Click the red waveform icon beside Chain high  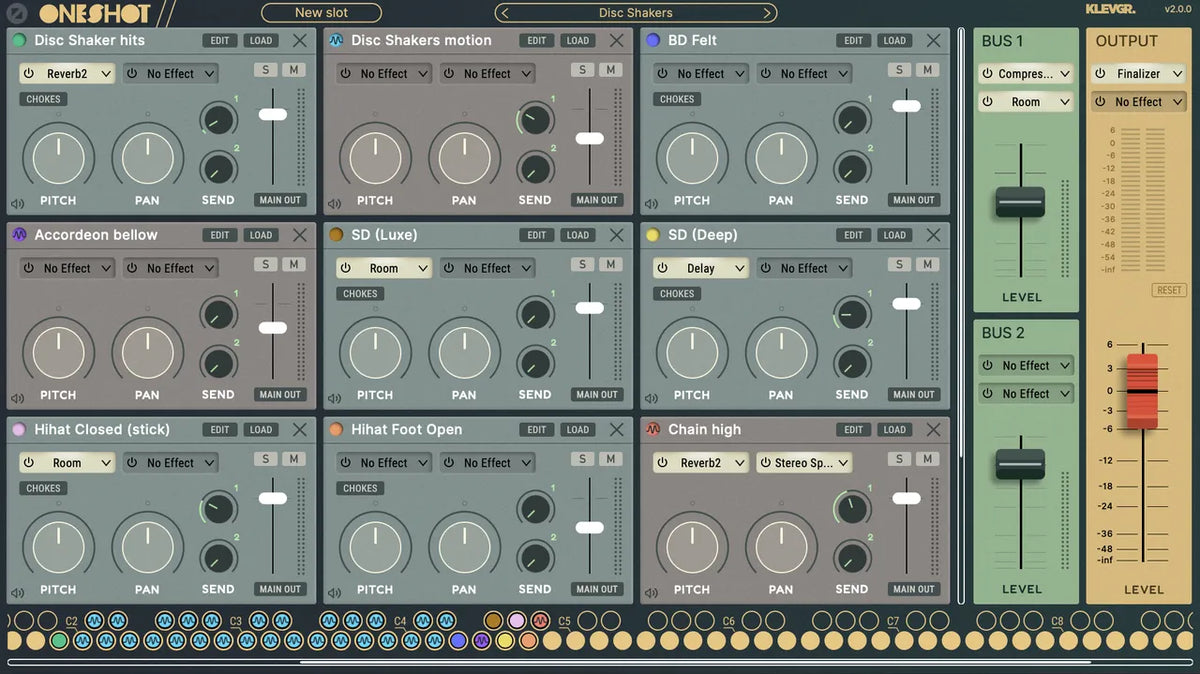coord(653,429)
